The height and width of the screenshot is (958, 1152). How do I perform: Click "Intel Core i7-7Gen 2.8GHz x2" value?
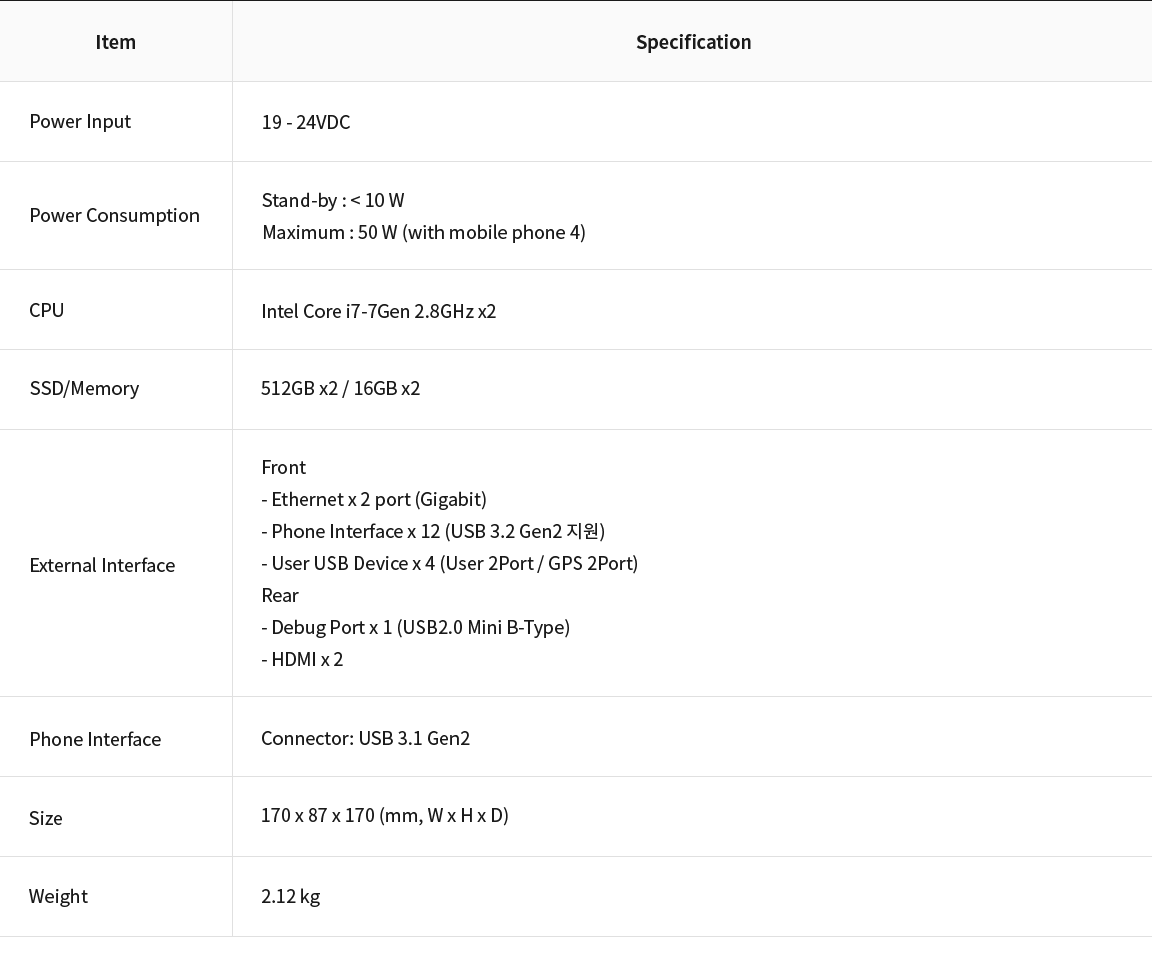tap(378, 311)
